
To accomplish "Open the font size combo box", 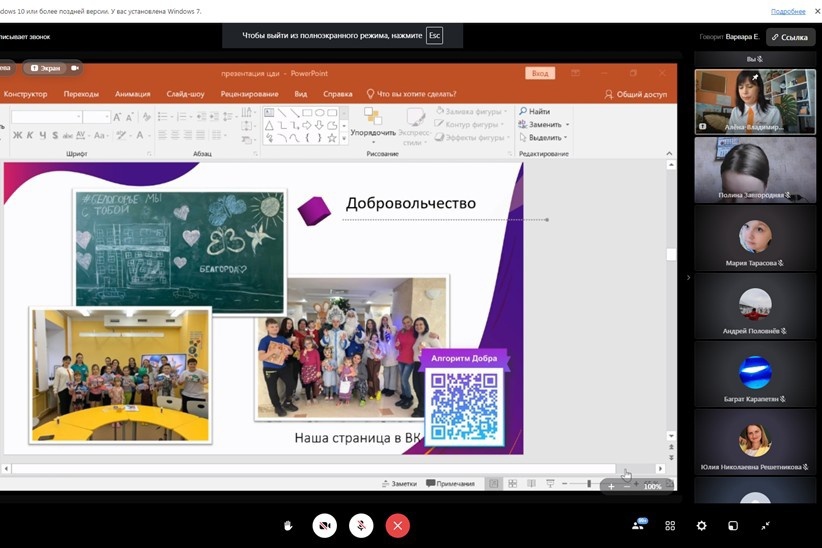I will click(x=96, y=116).
